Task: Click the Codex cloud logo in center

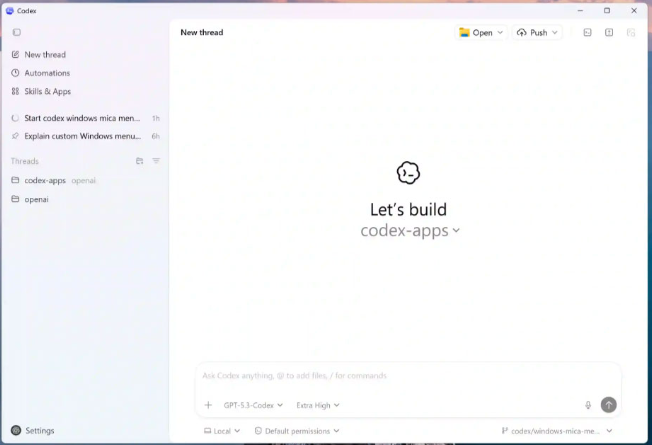Action: 408,173
